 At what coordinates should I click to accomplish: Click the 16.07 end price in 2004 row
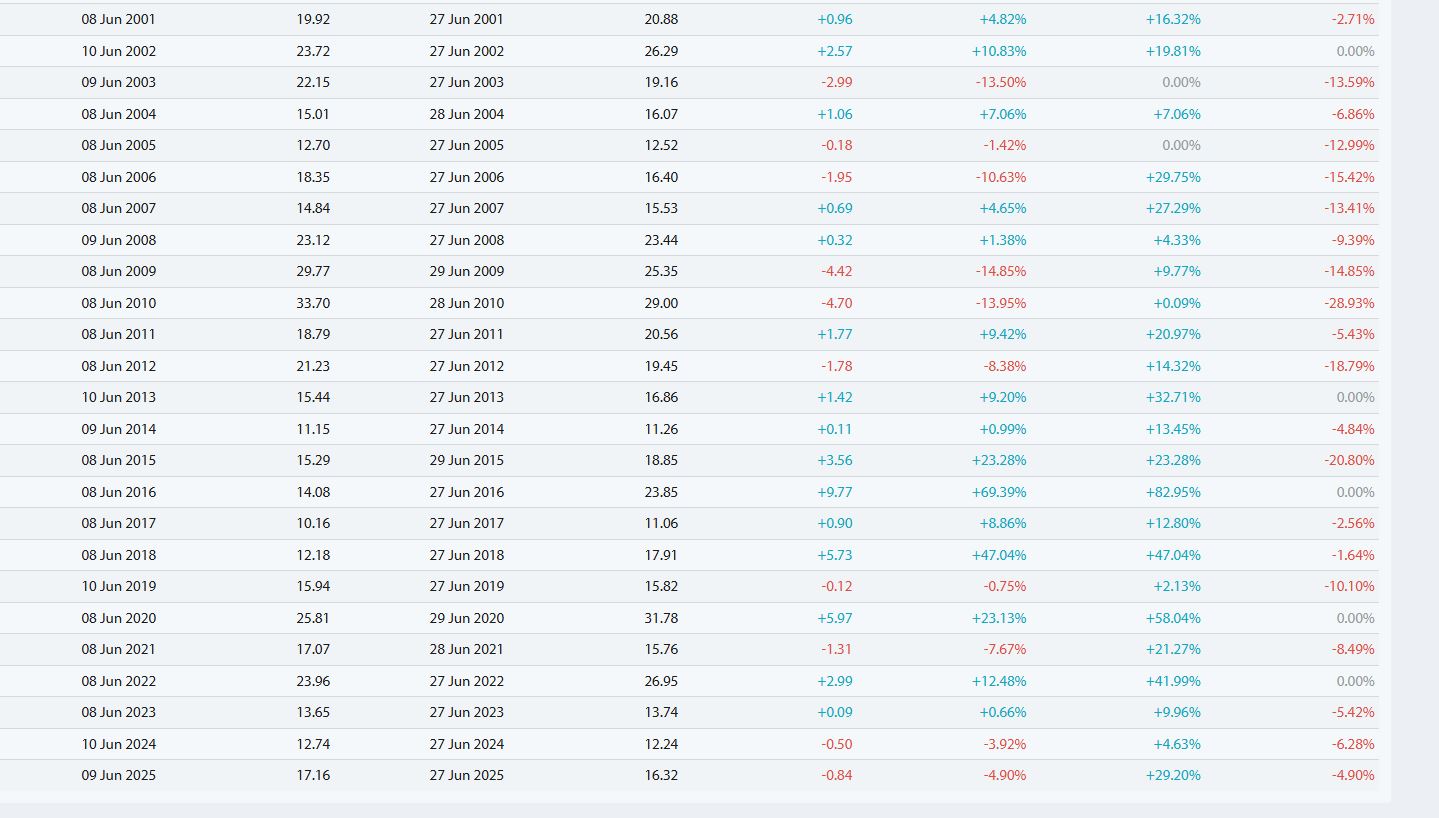click(x=661, y=114)
